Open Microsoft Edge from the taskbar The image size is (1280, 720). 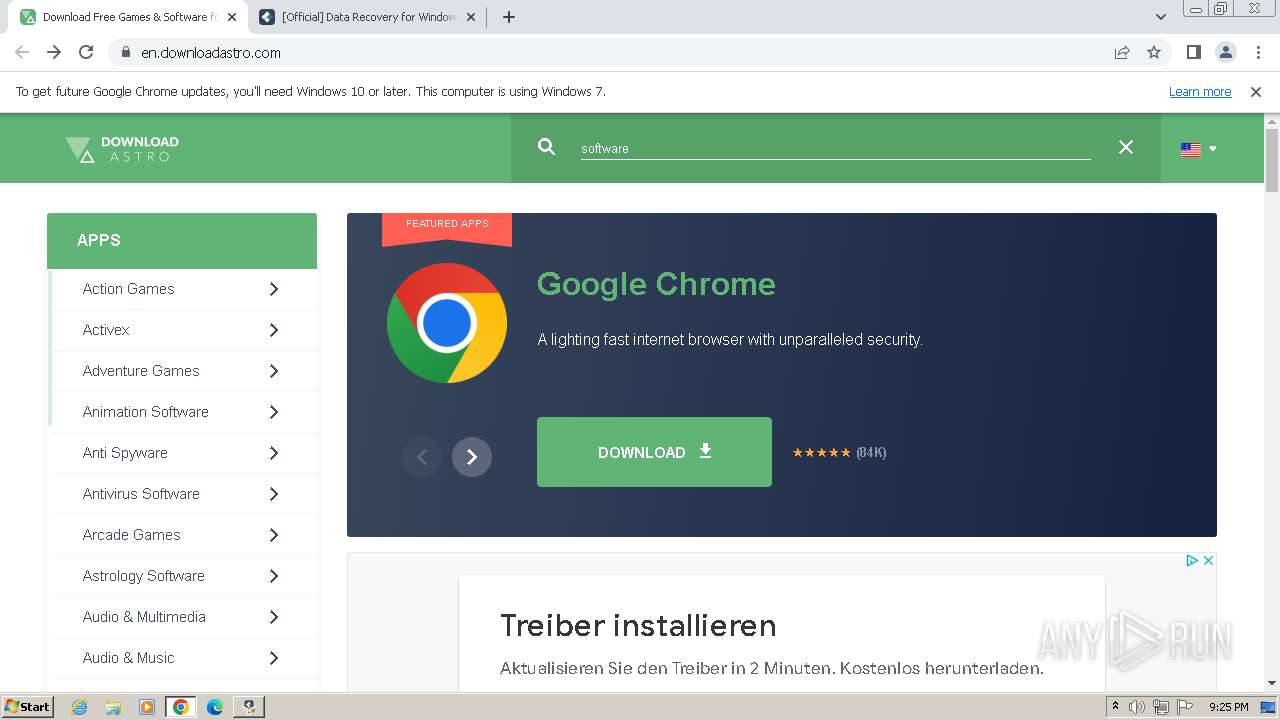[214, 707]
